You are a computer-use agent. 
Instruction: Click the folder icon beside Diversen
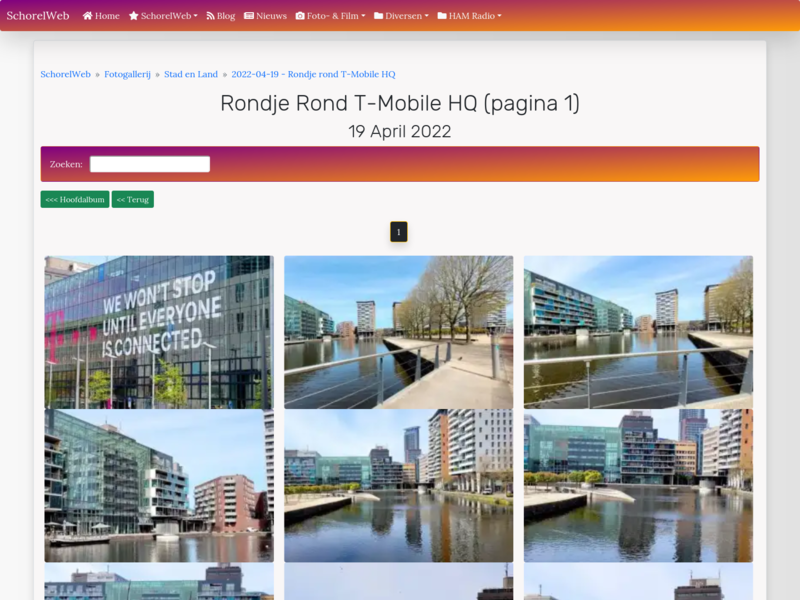379,16
